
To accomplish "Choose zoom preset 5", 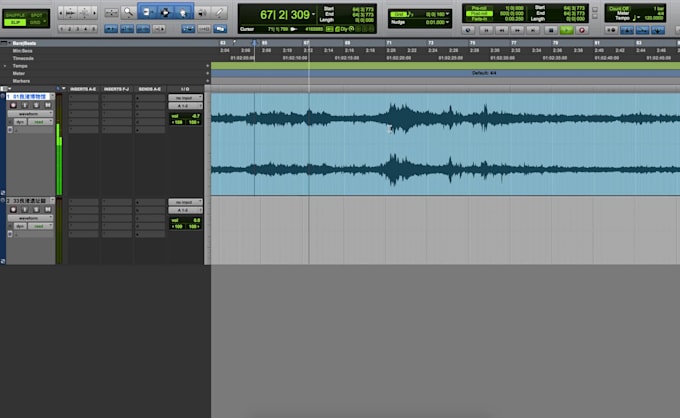I will click(x=94, y=29).
